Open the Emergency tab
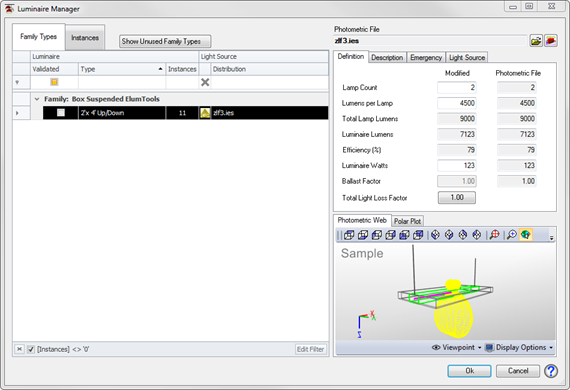Screen dimensions: 570x390 click(x=426, y=57)
